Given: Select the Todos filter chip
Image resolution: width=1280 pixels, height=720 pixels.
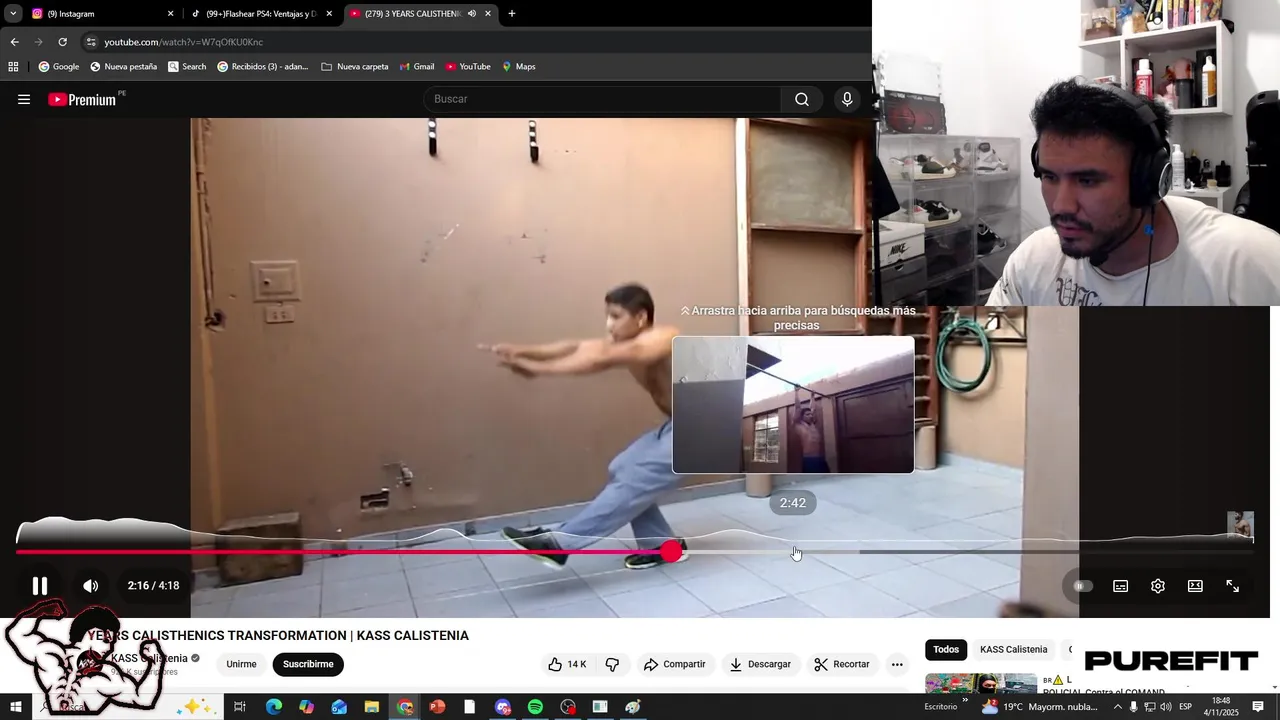Looking at the screenshot, I should pos(946,650).
